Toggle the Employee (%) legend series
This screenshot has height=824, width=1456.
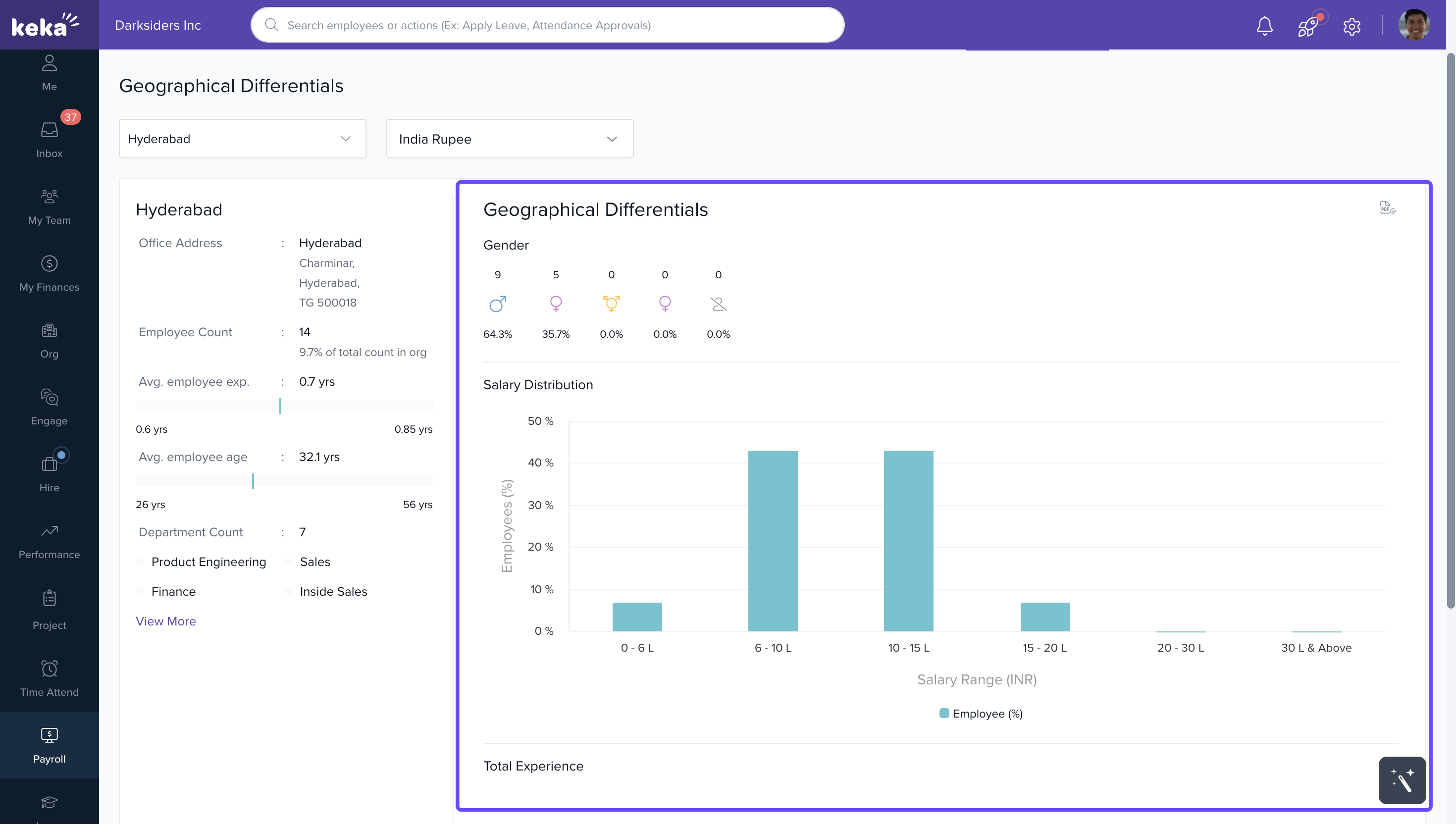981,713
